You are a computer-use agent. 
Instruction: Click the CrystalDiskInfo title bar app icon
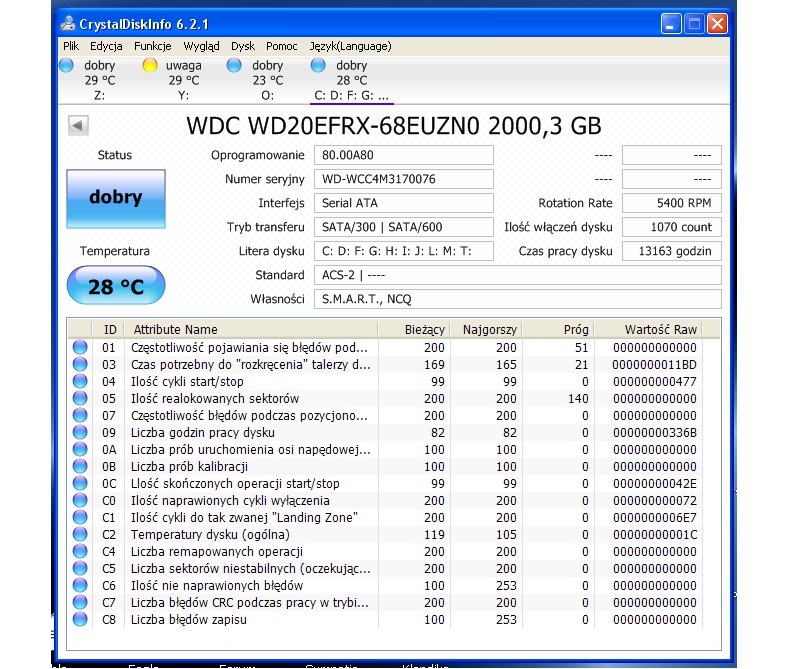pos(68,23)
